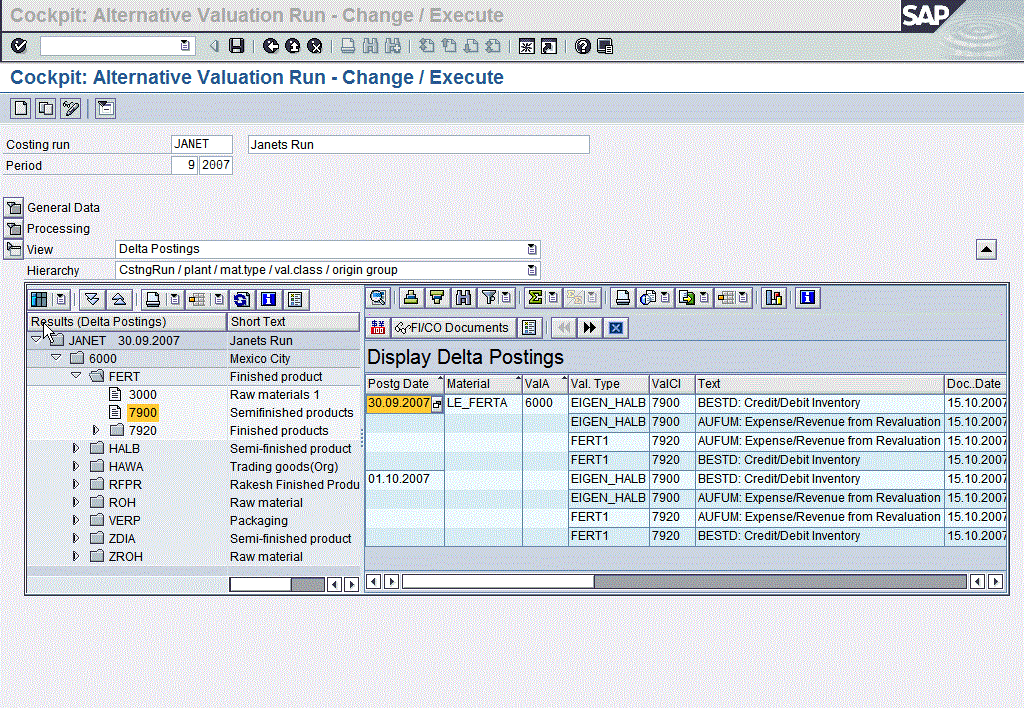Click the FI/CO Documents button
This screenshot has width=1024, height=708.
point(454,328)
